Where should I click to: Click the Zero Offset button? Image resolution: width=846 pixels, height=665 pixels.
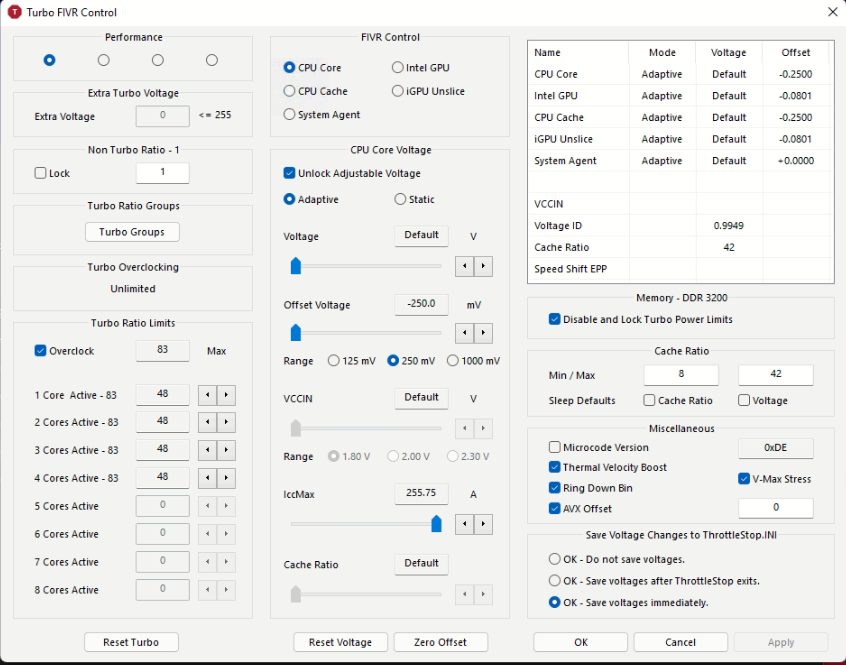click(x=441, y=642)
